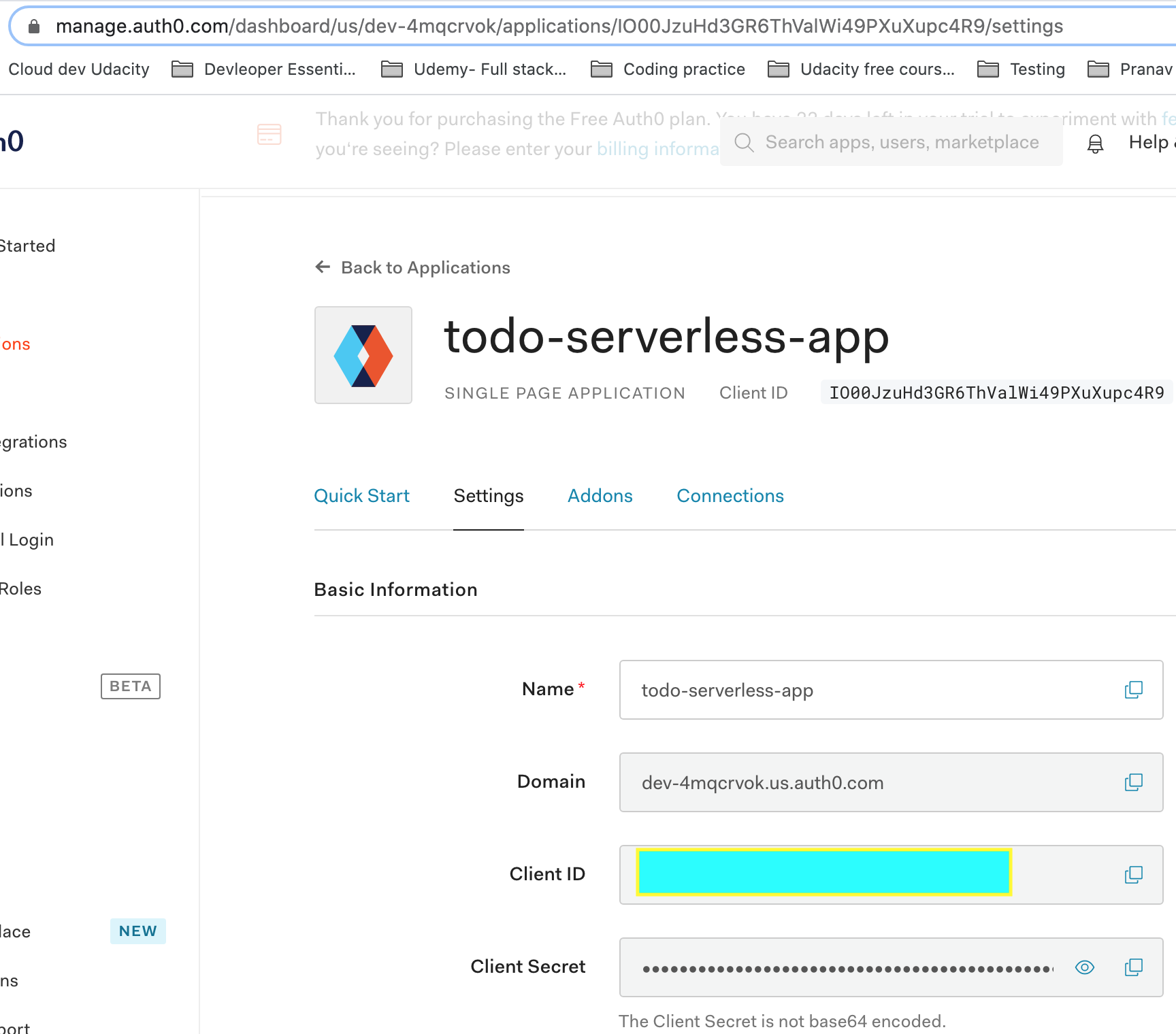Reveal the Client Secret with eye icon

pos(1085,967)
